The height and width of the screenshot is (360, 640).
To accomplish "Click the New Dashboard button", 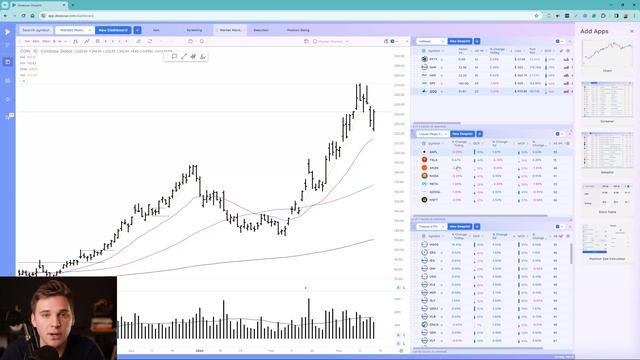I will point(113,30).
